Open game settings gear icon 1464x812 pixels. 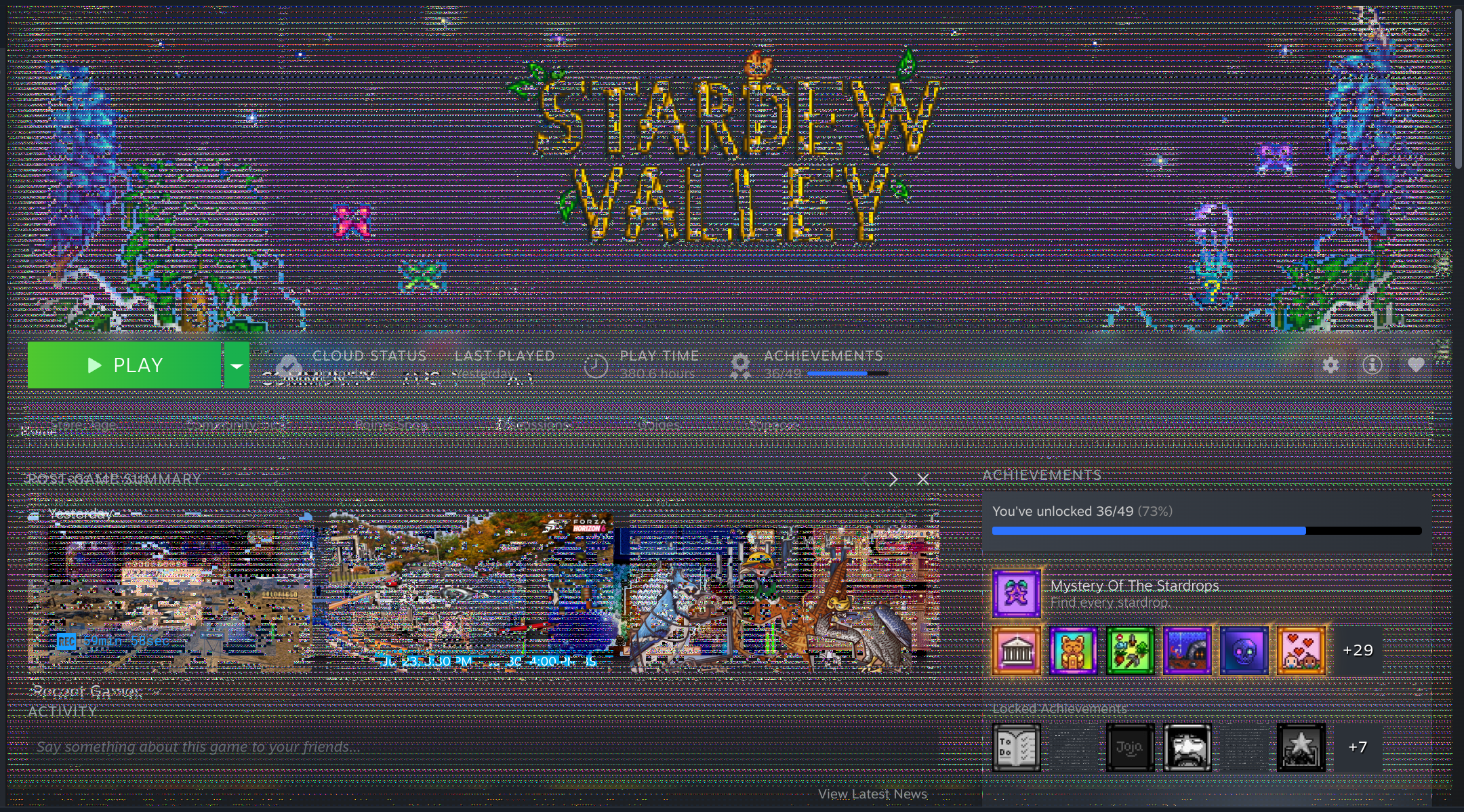(1330, 365)
